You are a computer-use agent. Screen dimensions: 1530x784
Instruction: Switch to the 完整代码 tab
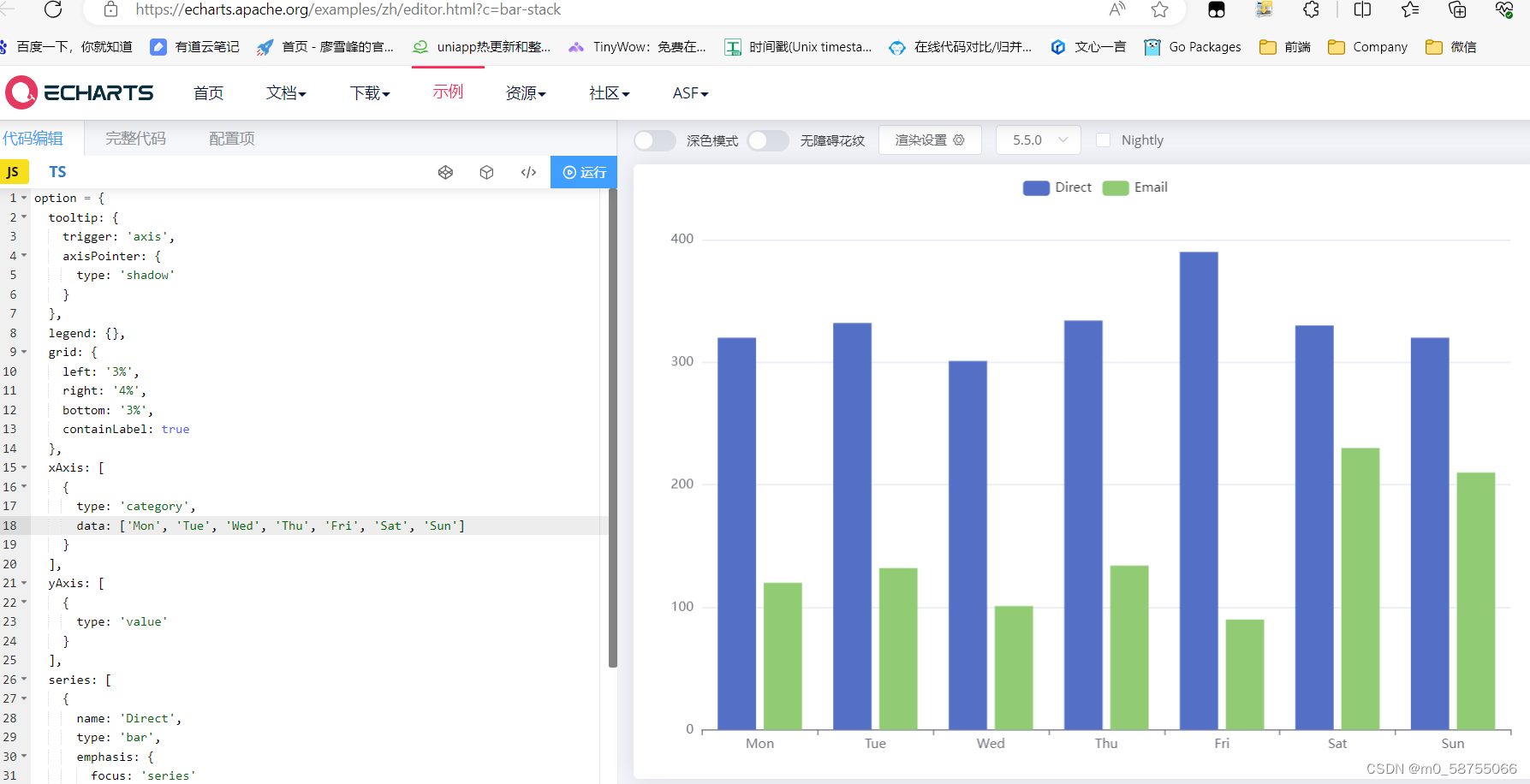click(134, 138)
